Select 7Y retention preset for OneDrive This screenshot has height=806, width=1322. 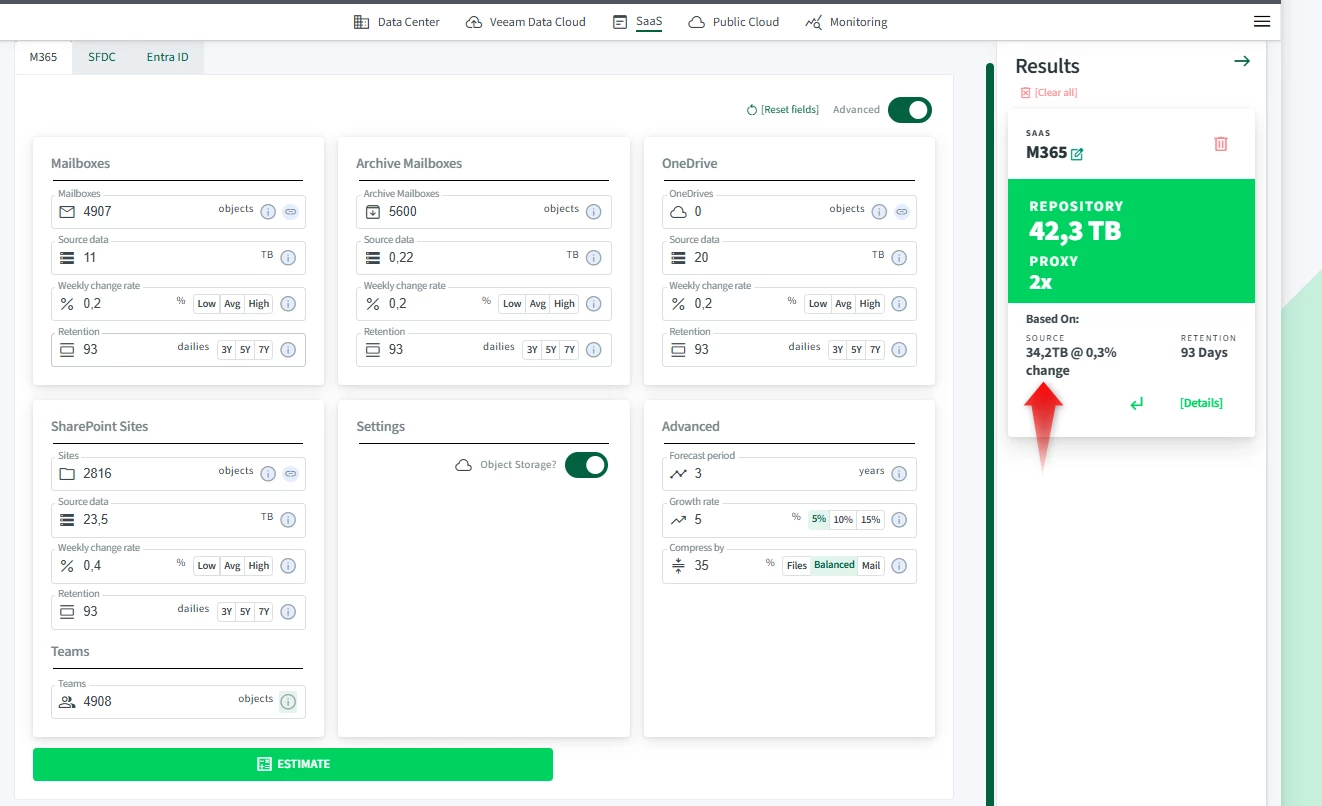coord(875,350)
